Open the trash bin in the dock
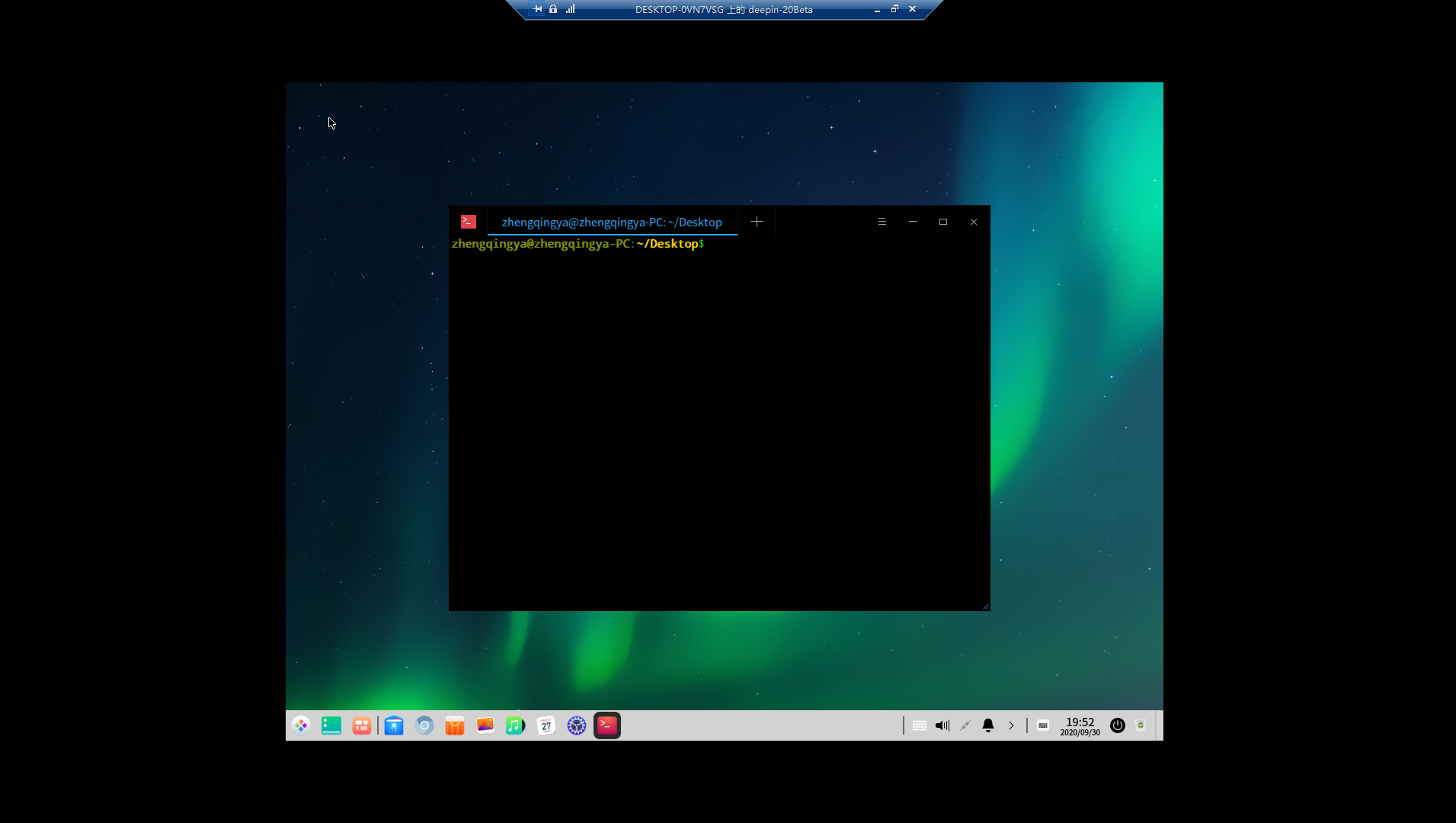The image size is (1456, 823). (1141, 725)
